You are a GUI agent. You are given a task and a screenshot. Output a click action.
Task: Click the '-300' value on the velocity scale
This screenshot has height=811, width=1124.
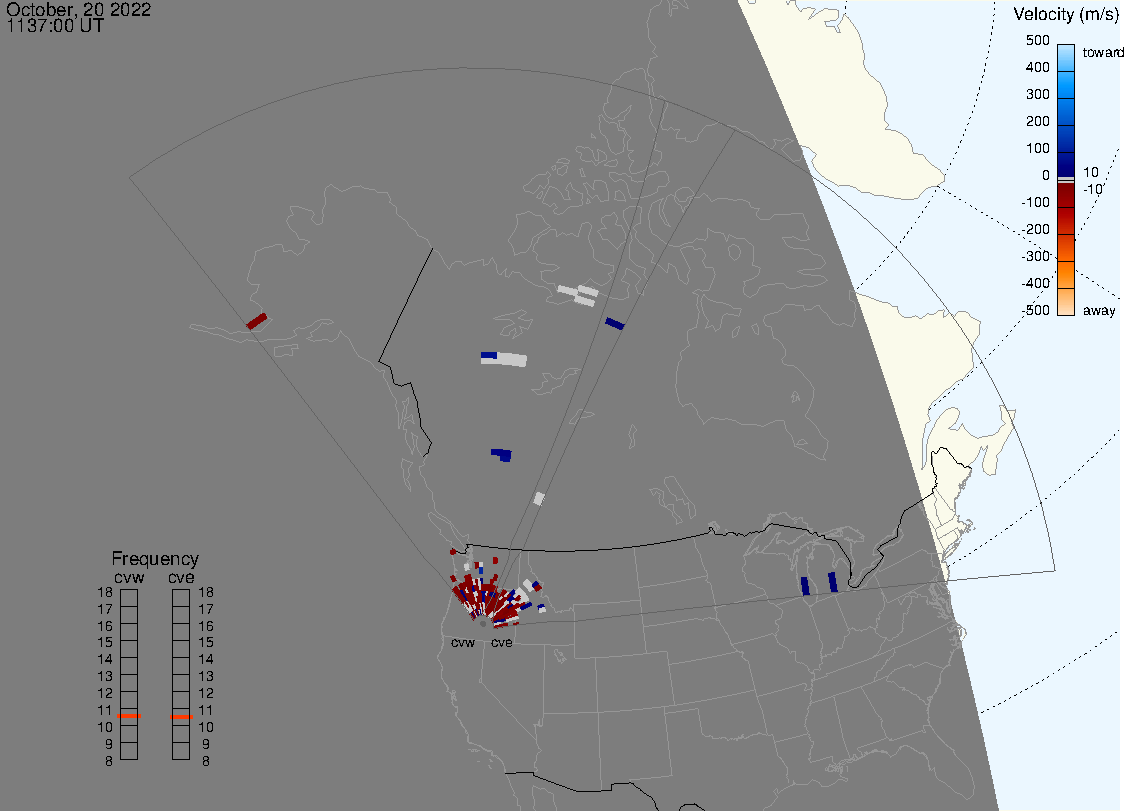(x=1035, y=256)
